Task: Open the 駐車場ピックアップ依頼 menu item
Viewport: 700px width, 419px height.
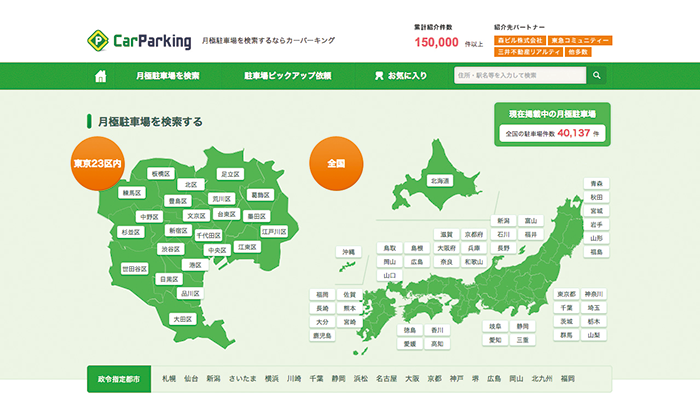Action: (287, 75)
